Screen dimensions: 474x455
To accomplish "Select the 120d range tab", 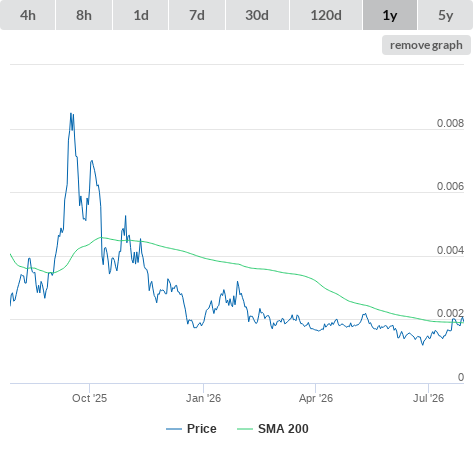I will 326,15.
